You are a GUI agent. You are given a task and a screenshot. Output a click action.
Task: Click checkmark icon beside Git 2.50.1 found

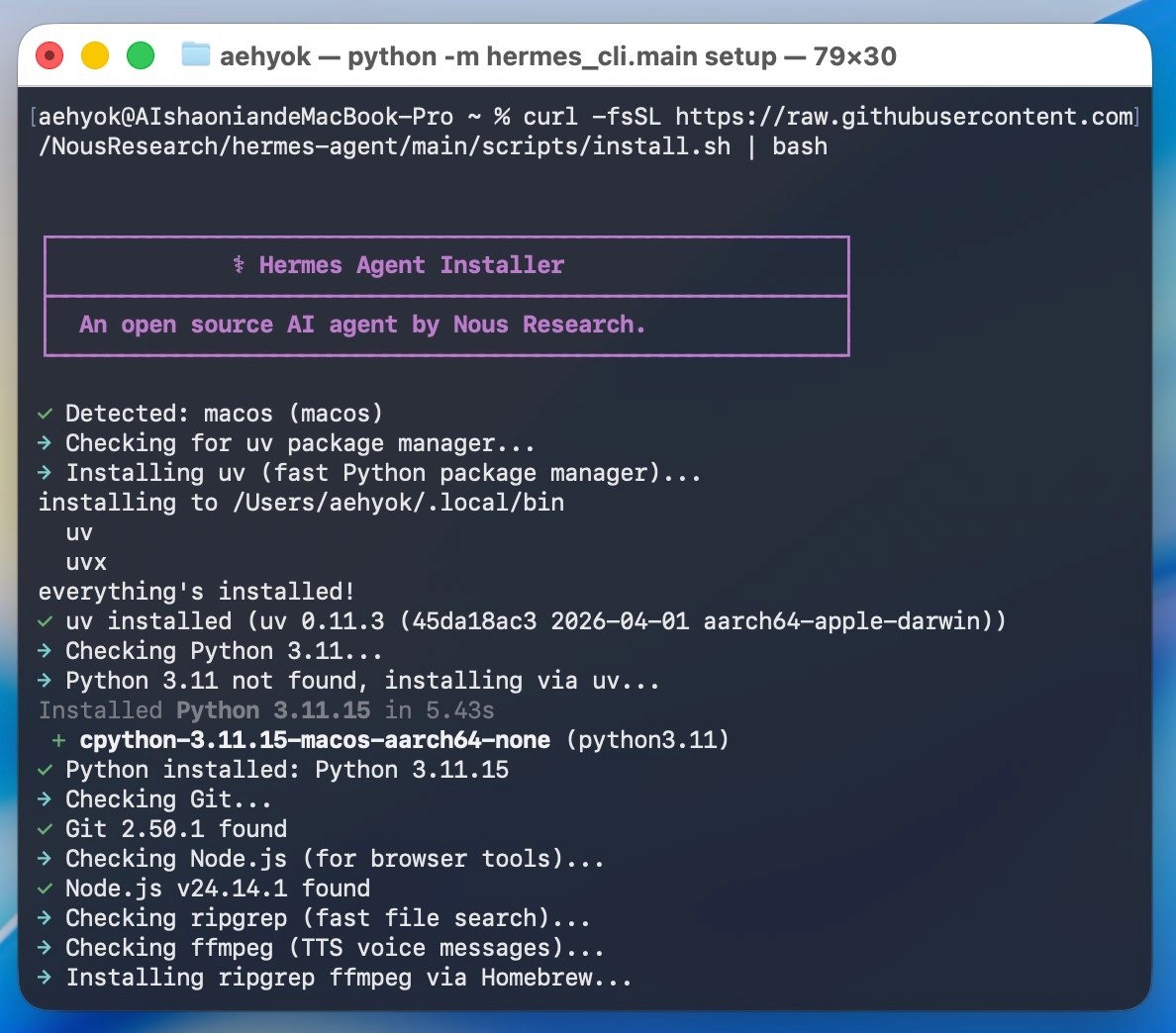(45, 829)
